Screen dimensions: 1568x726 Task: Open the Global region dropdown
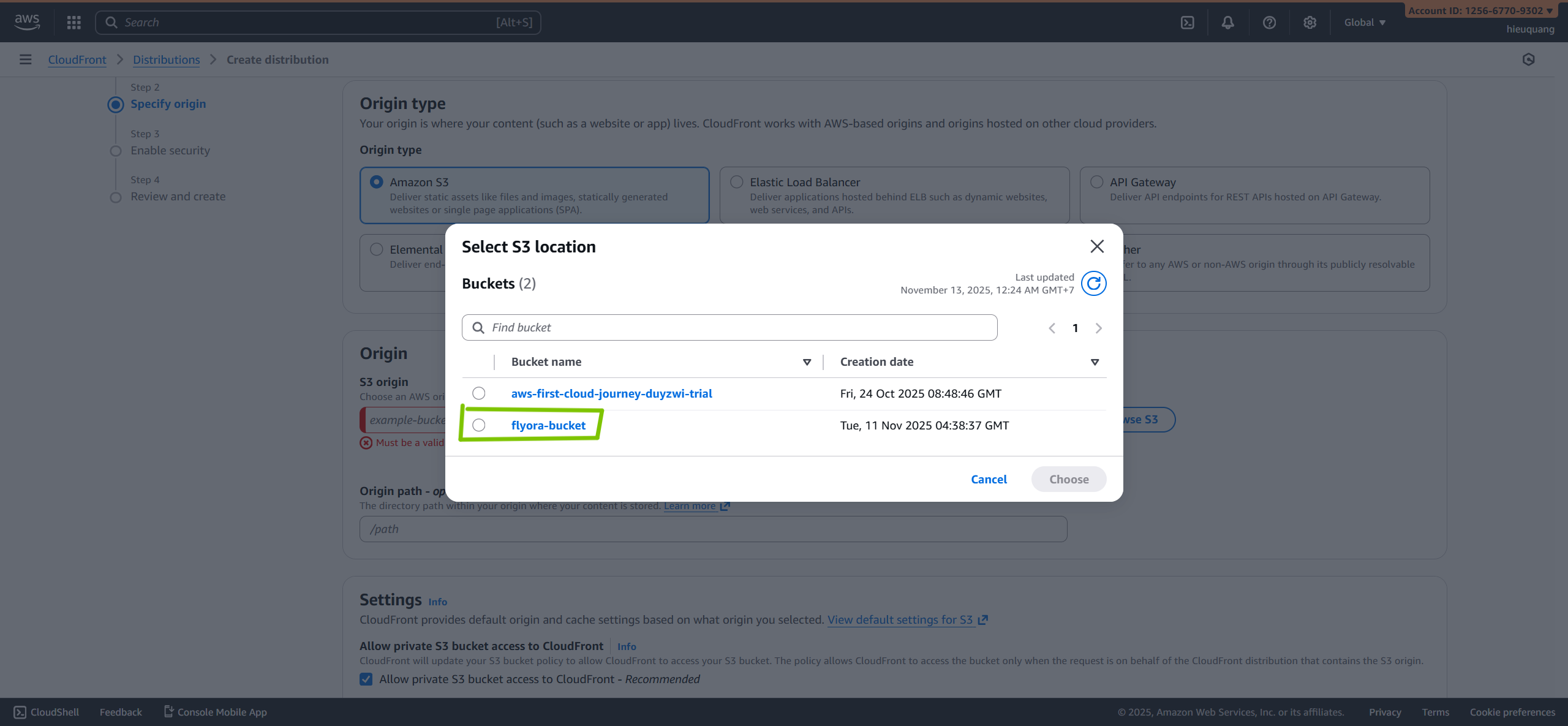click(1364, 23)
